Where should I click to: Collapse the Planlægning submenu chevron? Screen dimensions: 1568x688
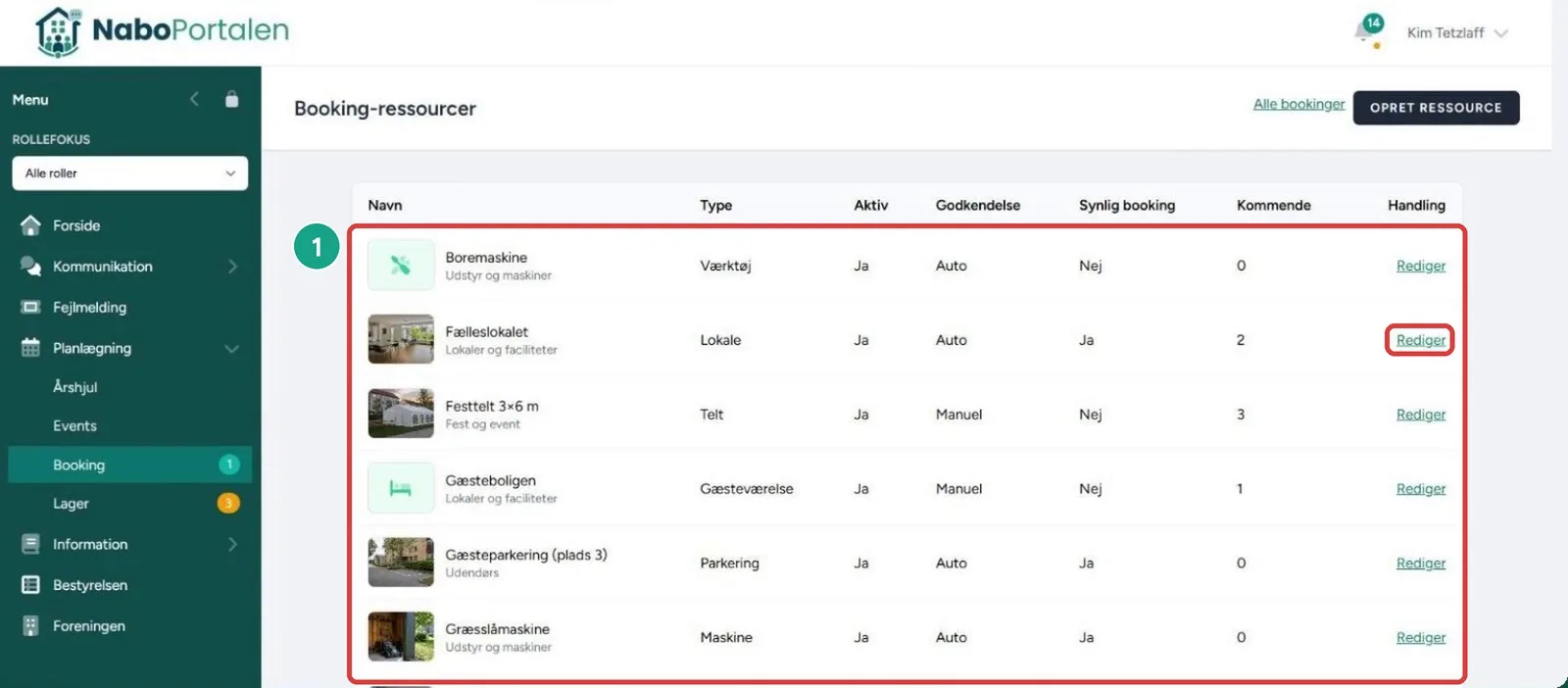pos(232,349)
